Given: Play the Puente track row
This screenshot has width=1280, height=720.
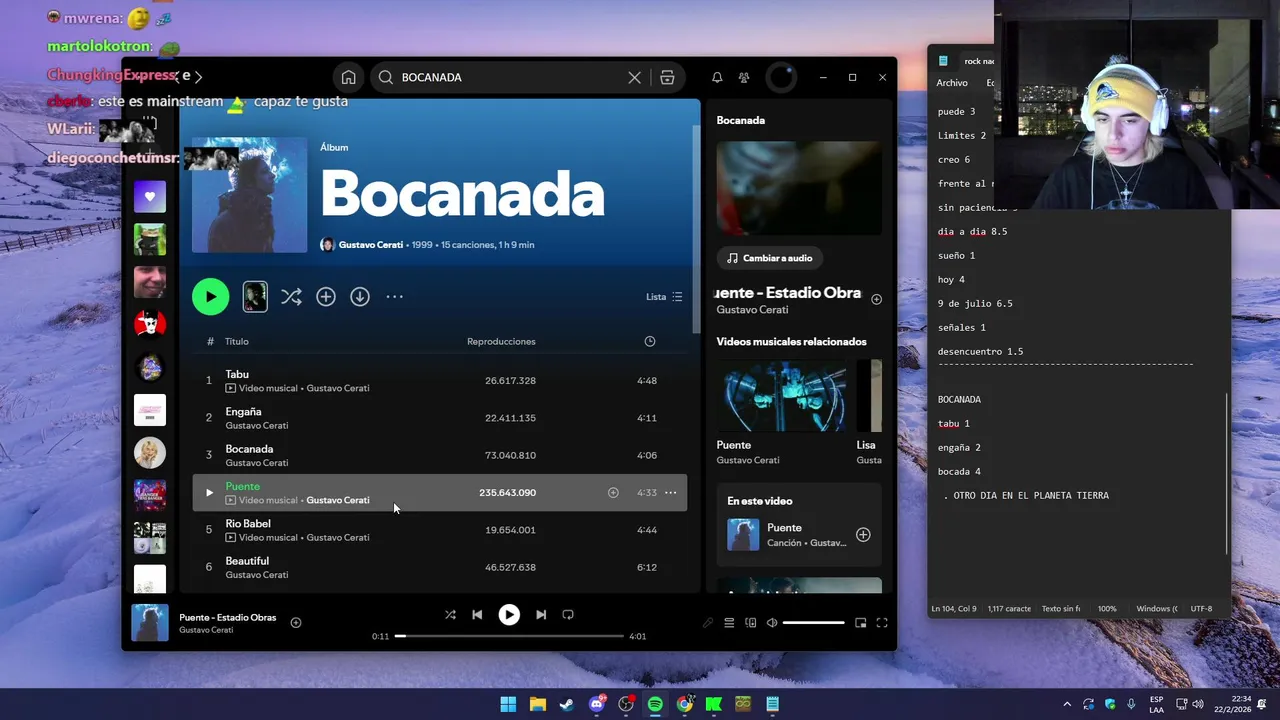Looking at the screenshot, I should tap(209, 492).
